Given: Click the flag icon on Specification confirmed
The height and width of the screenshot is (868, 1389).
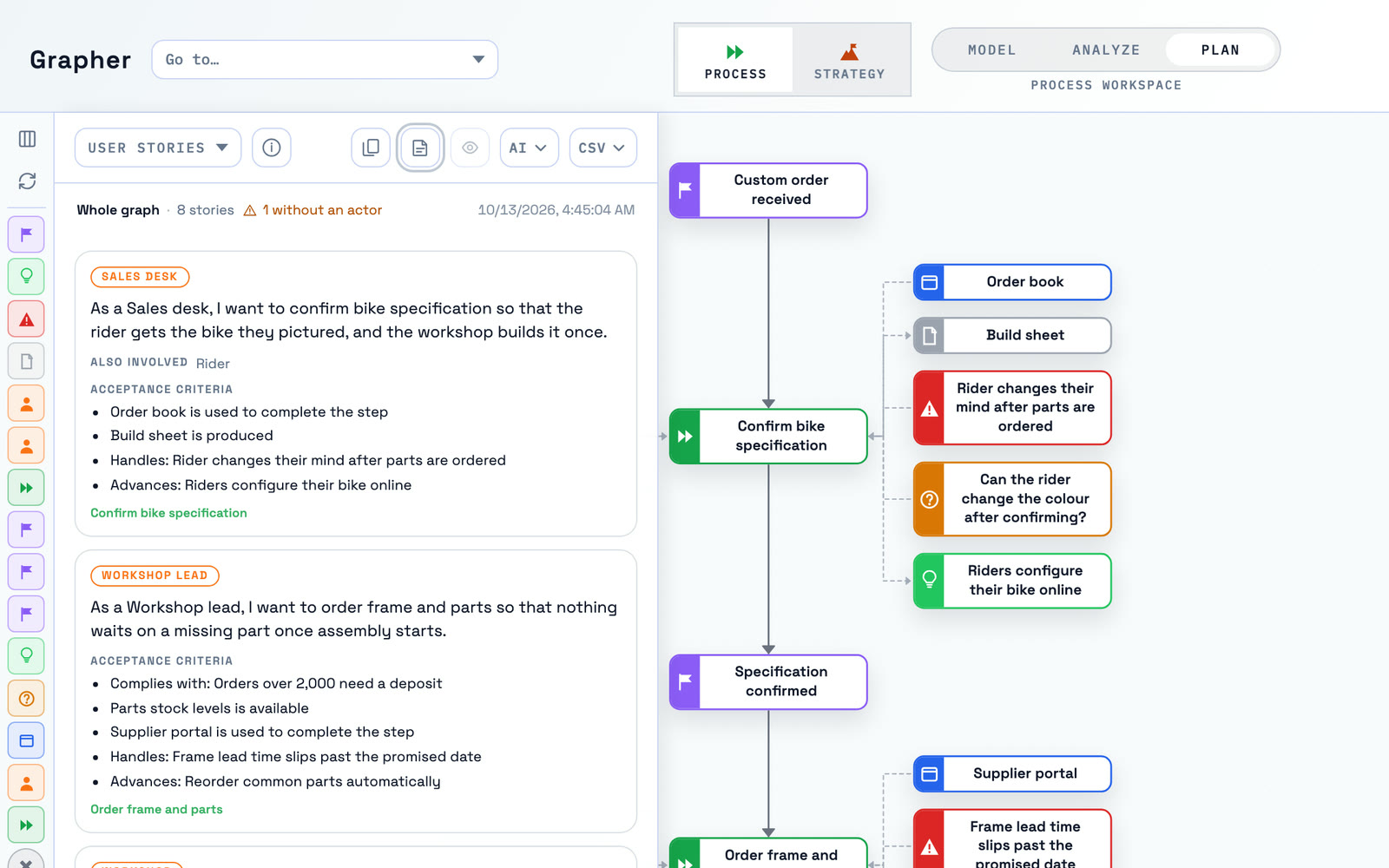Looking at the screenshot, I should (685, 682).
